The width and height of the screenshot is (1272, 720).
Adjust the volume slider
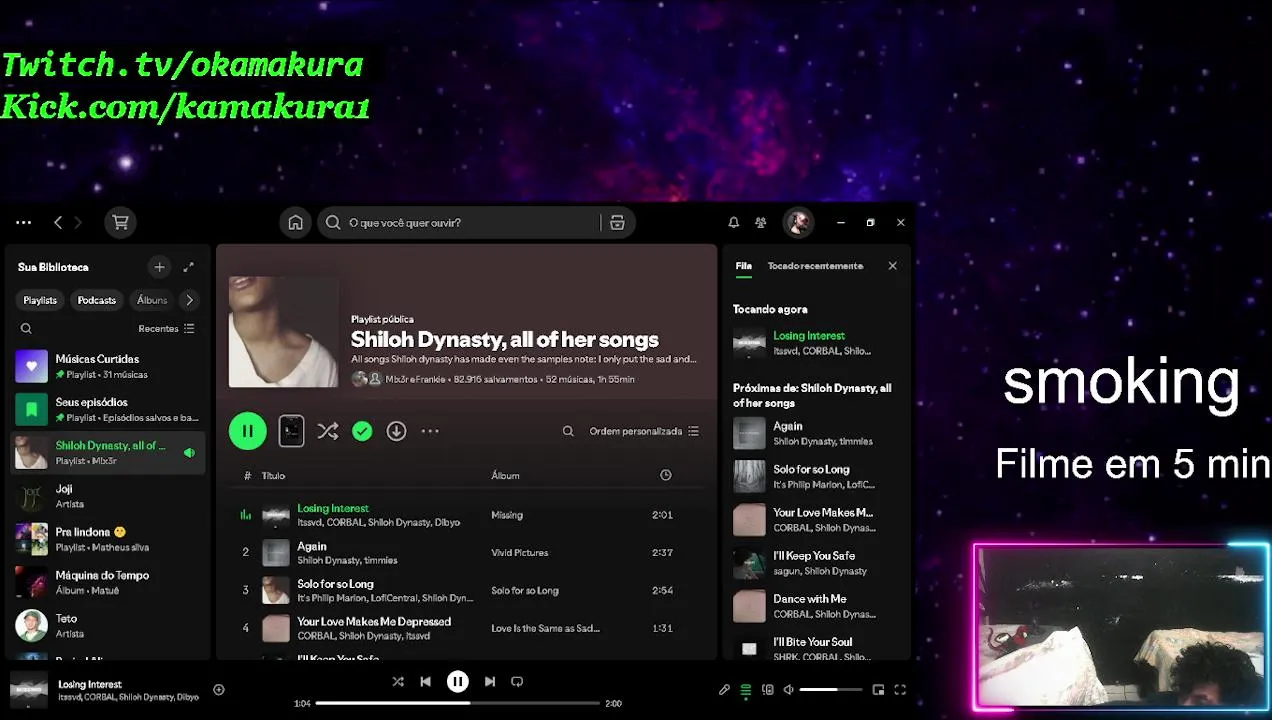[x=830, y=690]
